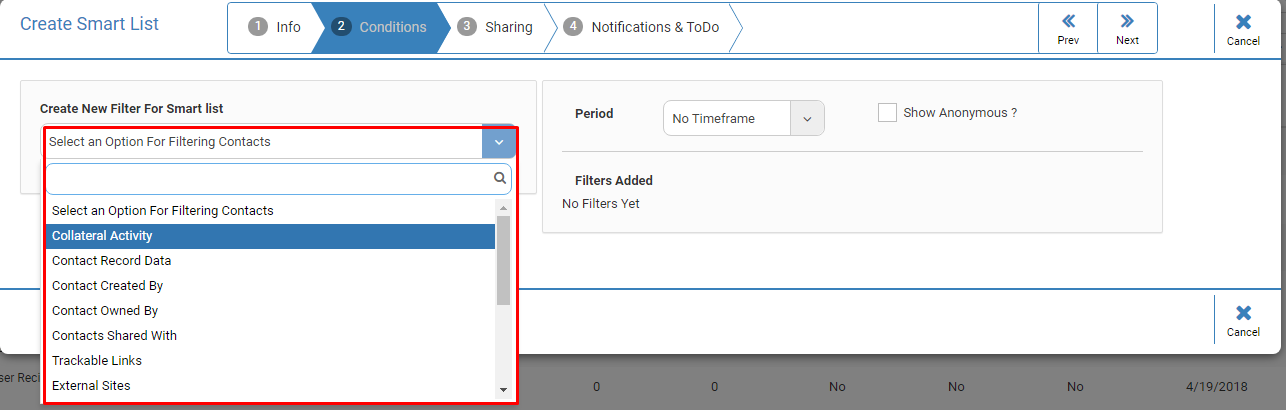Open the Period timeframe dropdown
Image resolution: width=1286 pixels, height=410 pixels.
point(743,118)
